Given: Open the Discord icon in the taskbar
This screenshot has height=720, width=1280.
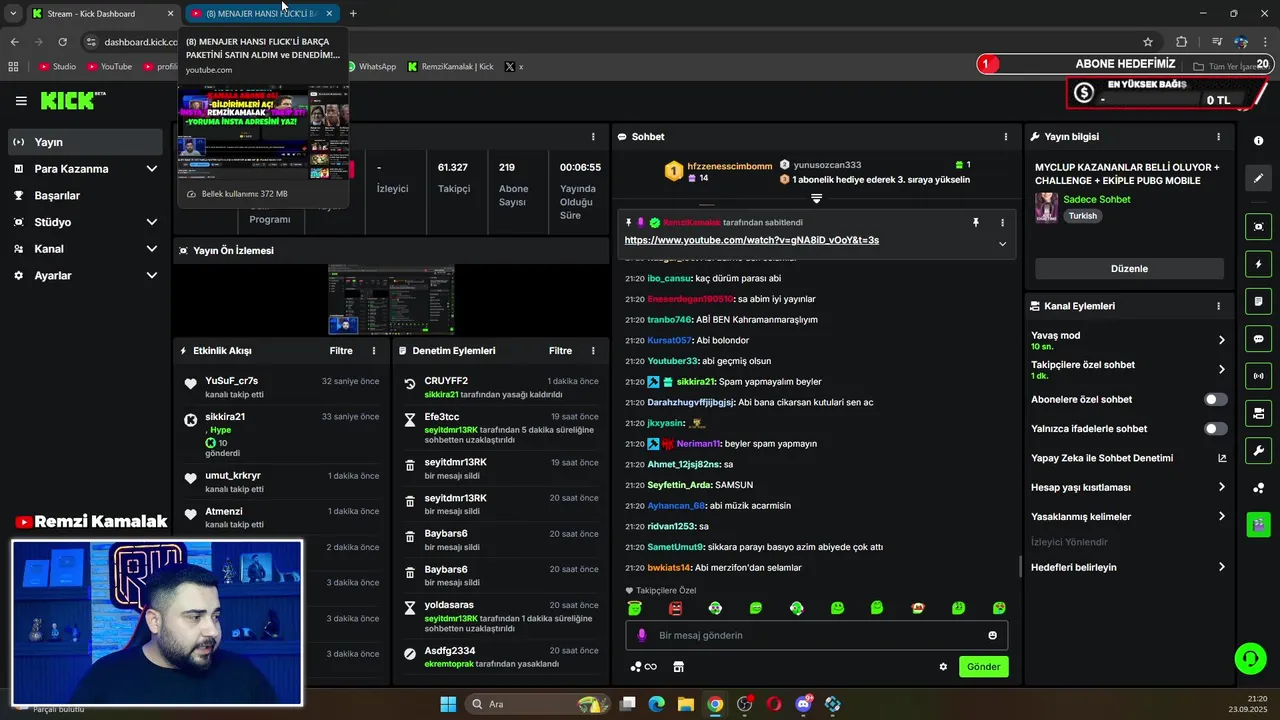Looking at the screenshot, I should tap(803, 704).
